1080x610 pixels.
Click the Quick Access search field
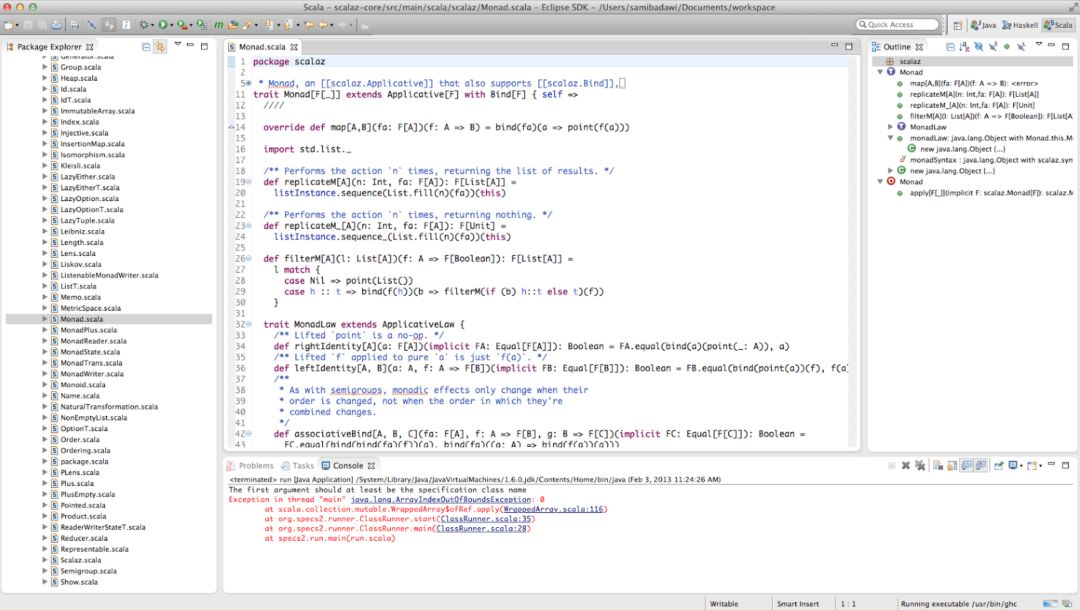pos(897,25)
